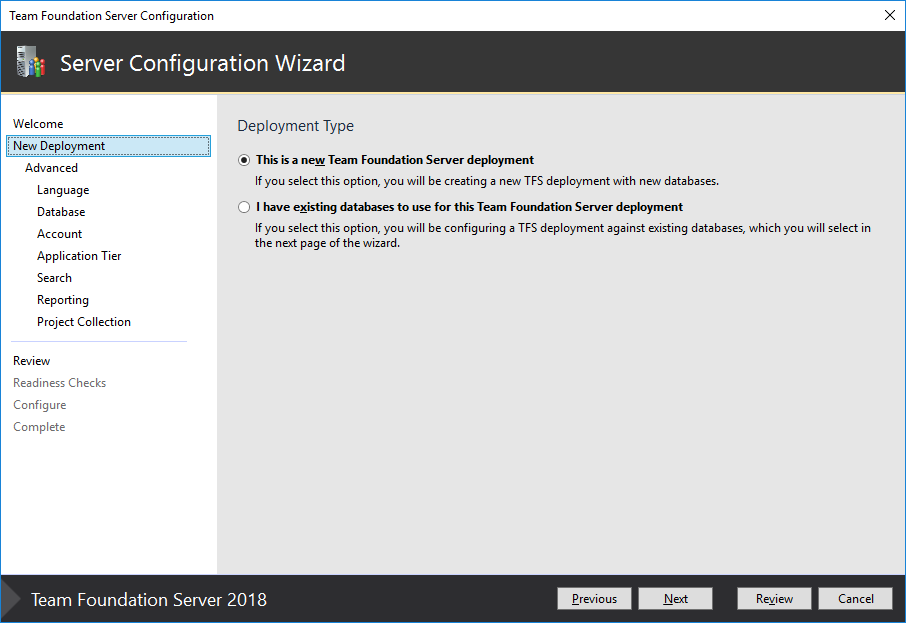Click the arrow icon beside Team Foundation Server 2018
The height and width of the screenshot is (623, 906).
(11, 598)
